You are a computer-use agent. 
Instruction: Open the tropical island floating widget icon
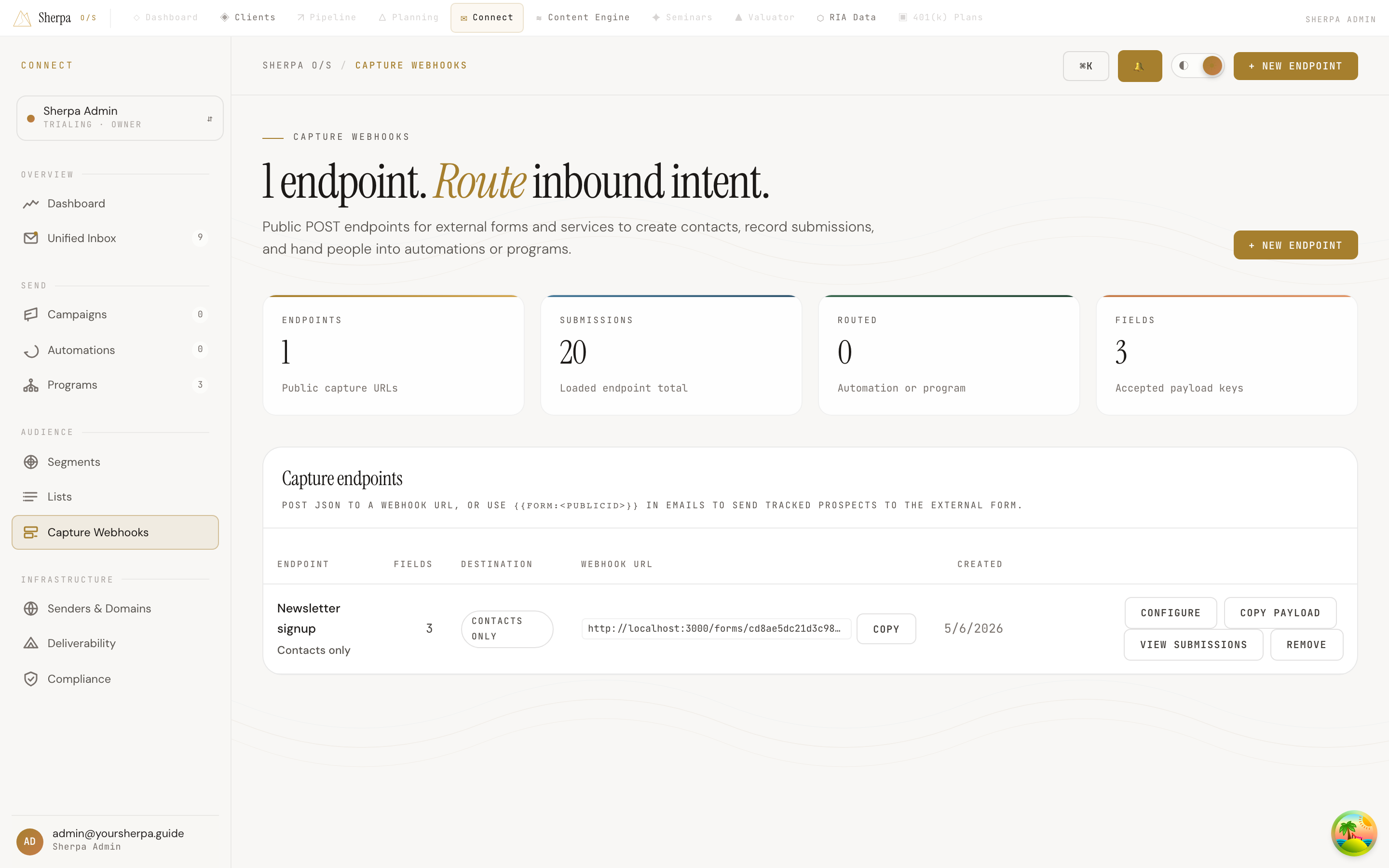click(1353, 833)
